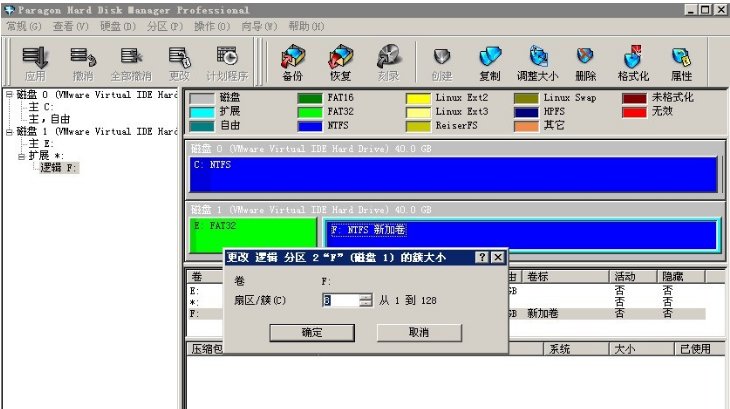The width and height of the screenshot is (730, 409).
Task: Select the 扩展 *: tree label
Action: 46,156
